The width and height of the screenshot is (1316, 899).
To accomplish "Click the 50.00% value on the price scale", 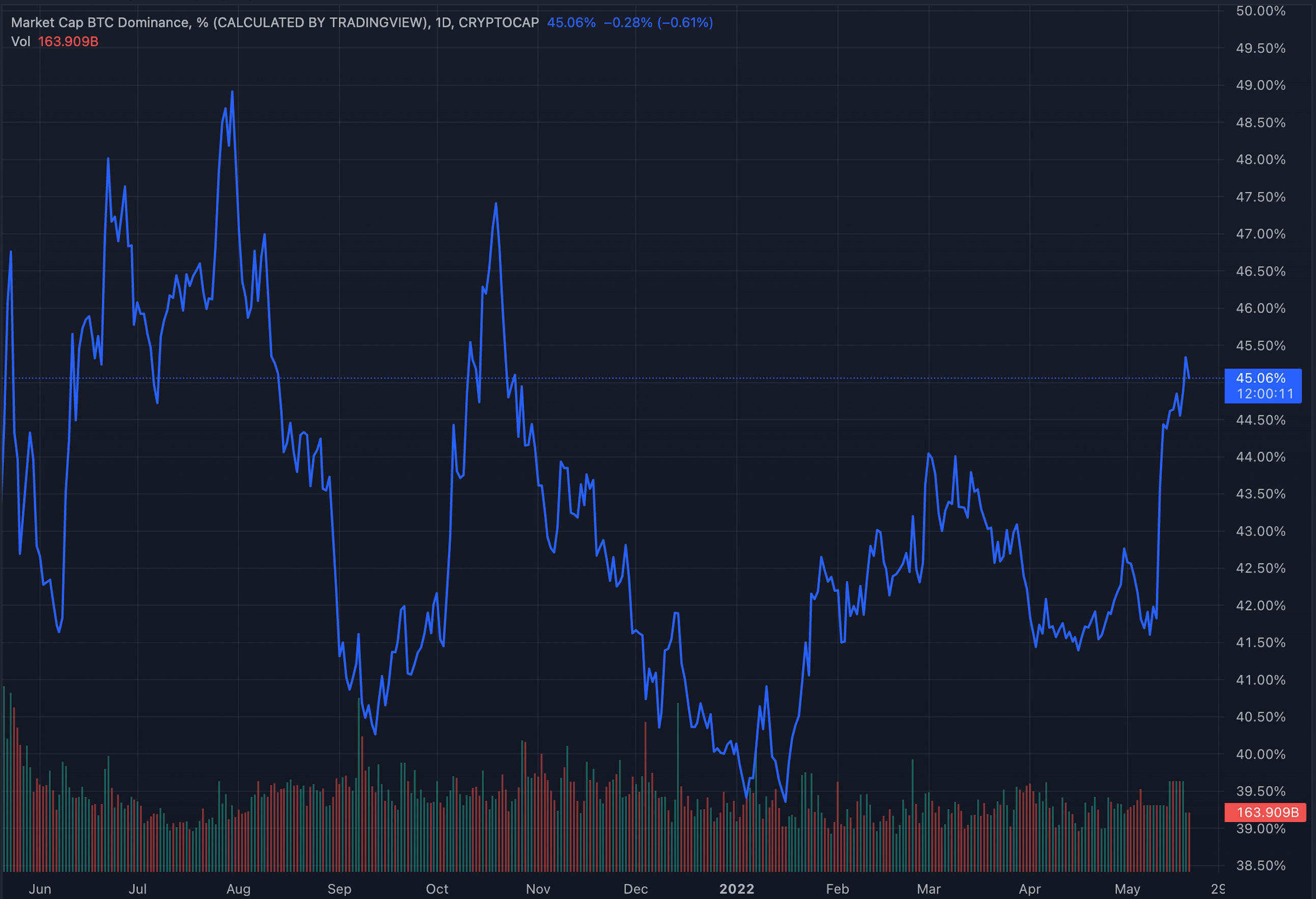I will click(1261, 11).
